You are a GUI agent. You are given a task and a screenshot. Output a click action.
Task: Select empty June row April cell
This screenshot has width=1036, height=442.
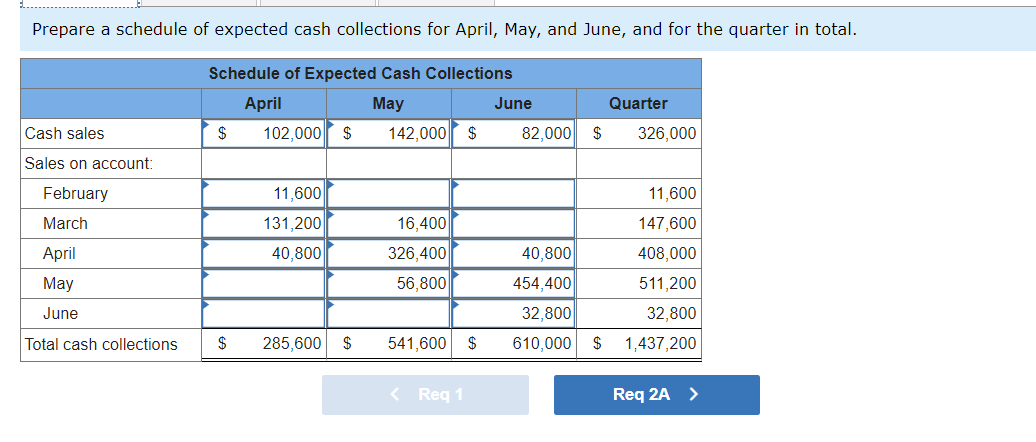264,313
